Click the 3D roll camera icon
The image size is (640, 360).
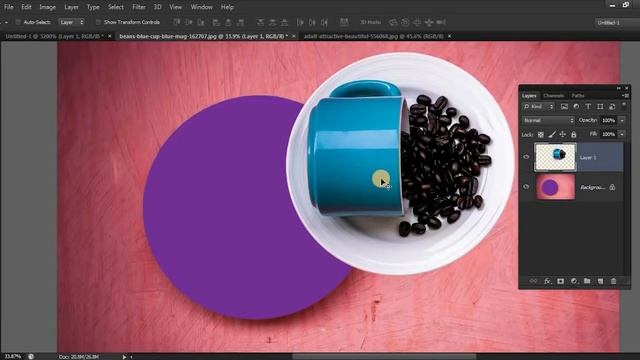point(405,22)
